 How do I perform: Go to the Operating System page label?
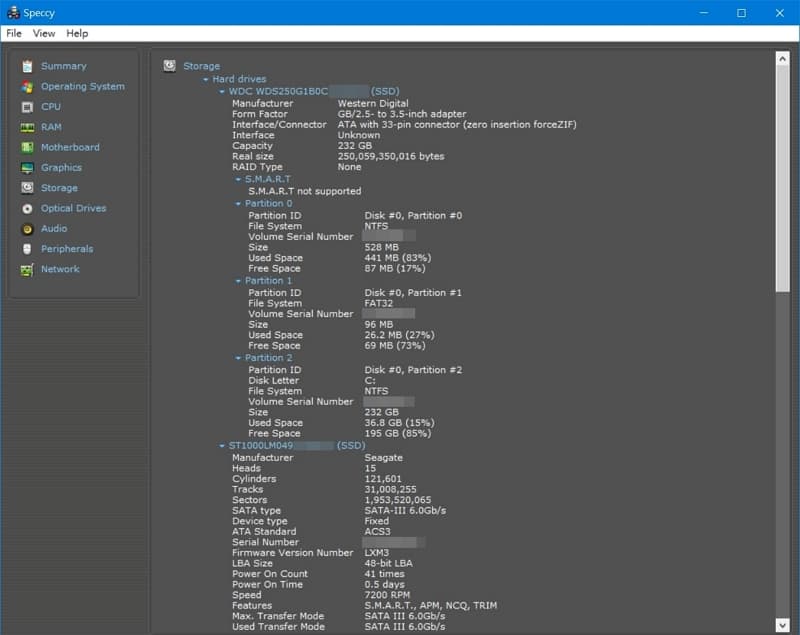click(x=83, y=87)
